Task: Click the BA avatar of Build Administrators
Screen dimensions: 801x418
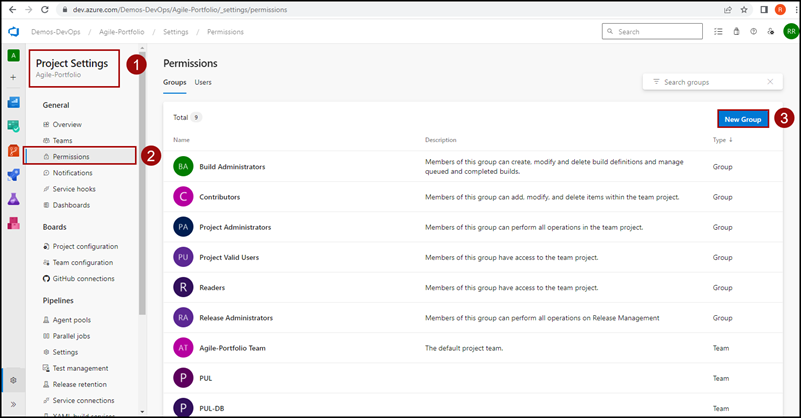Action: tap(183, 167)
